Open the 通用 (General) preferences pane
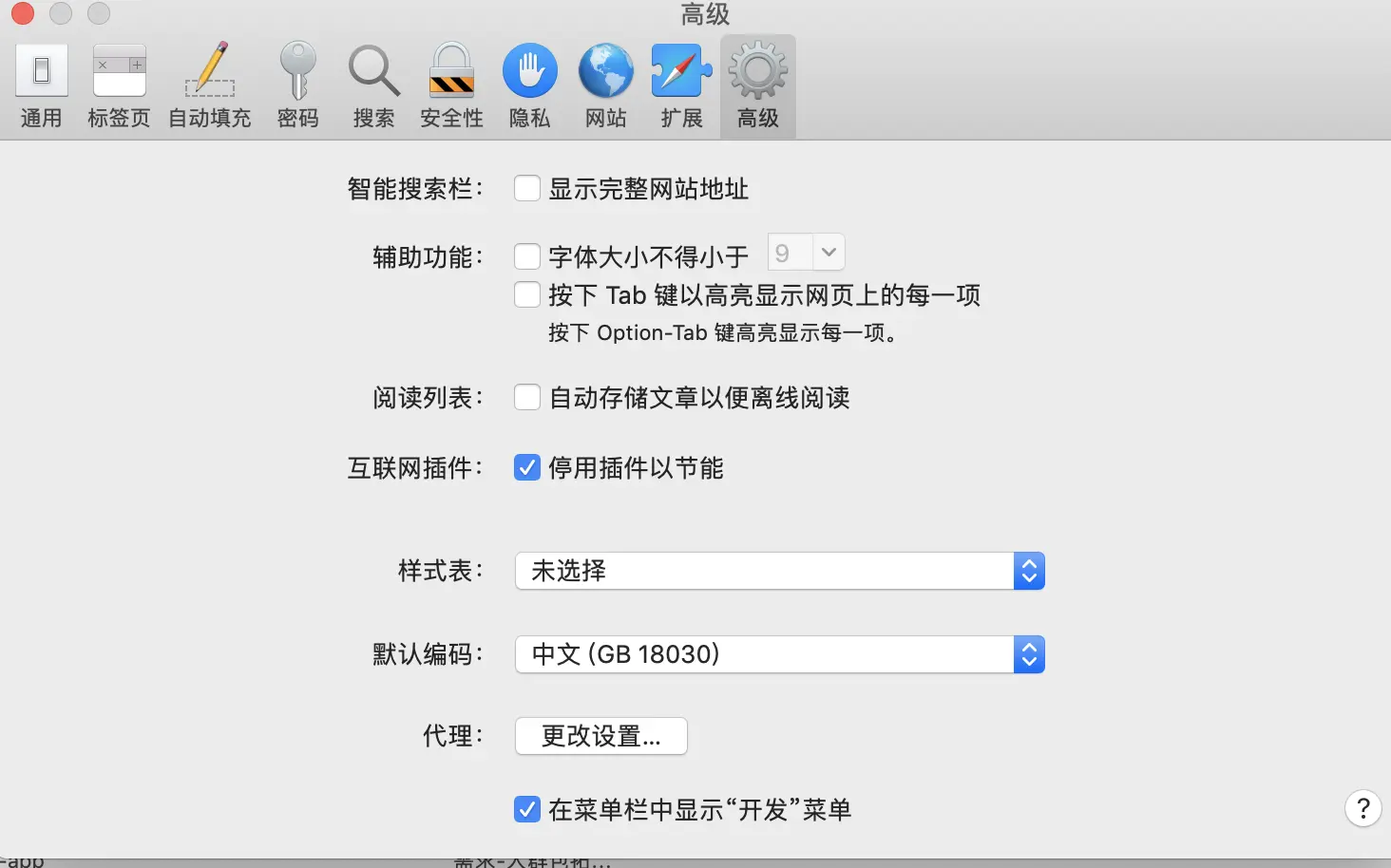Viewport: 1391px width, 868px height. [x=41, y=86]
